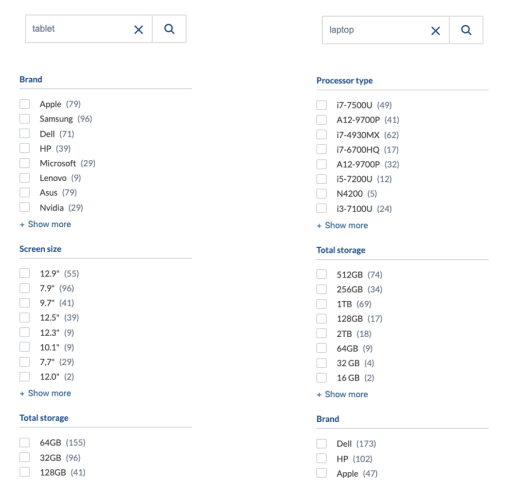The height and width of the screenshot is (482, 513).
Task: Clear the laptop search text
Action: pyautogui.click(x=435, y=31)
